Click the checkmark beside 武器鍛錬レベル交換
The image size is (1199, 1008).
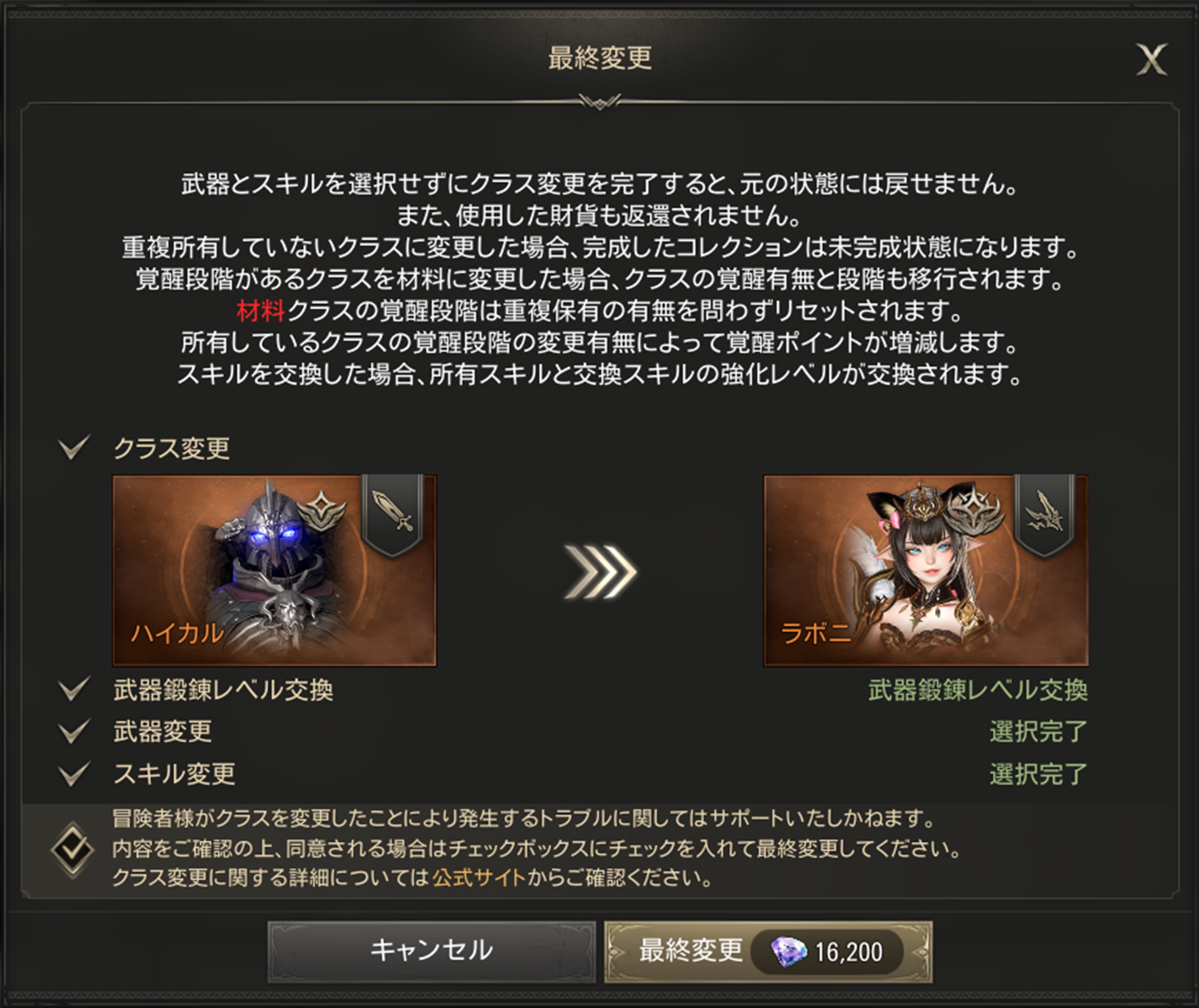[74, 688]
